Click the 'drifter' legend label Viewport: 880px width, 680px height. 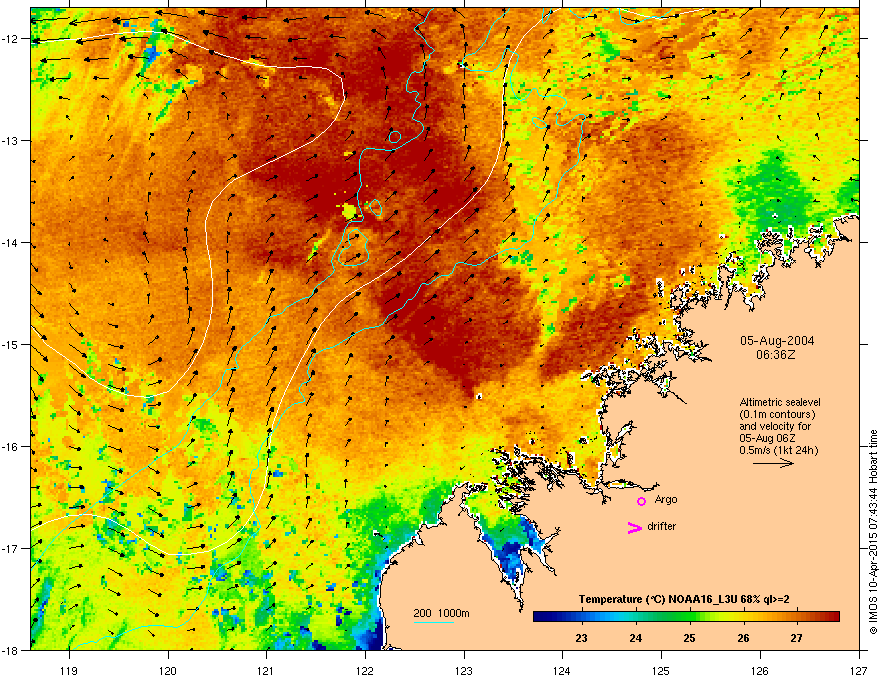(x=662, y=526)
